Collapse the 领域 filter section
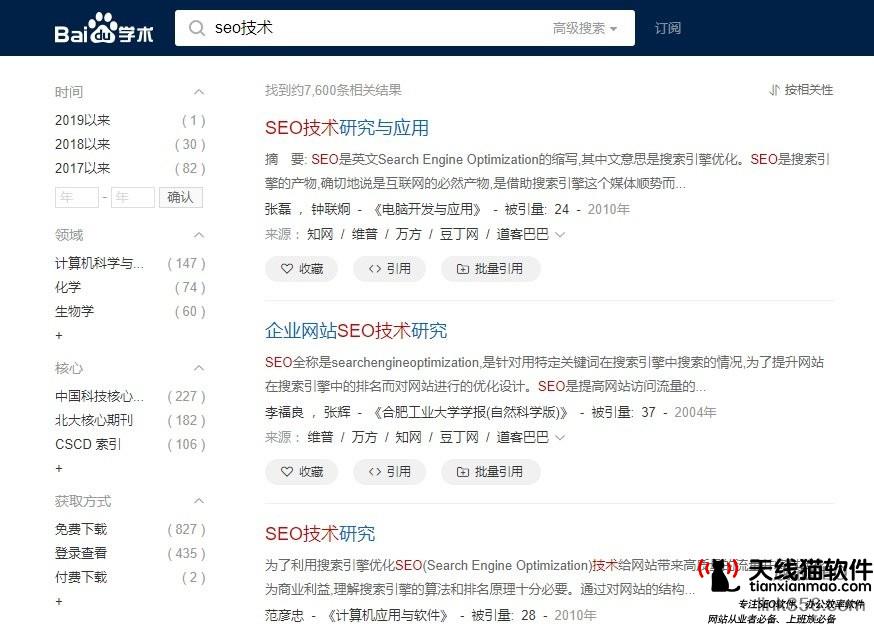Viewport: 874px width, 628px height. [x=198, y=235]
